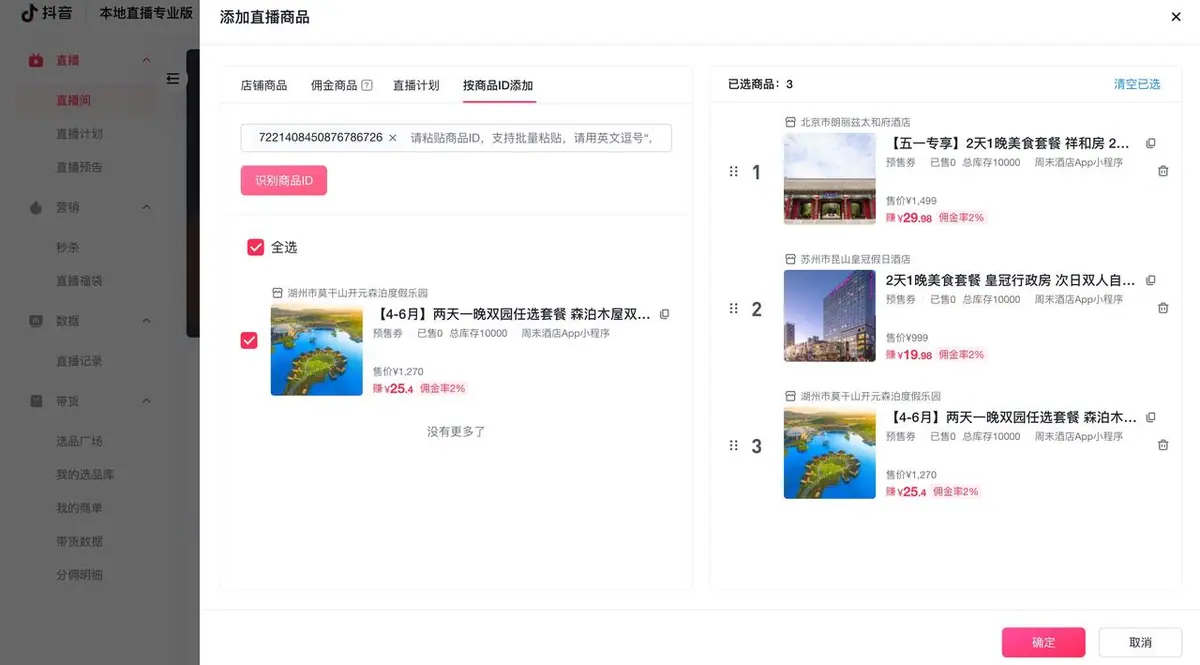Copy icon for selected 皇冠行政房 product
Viewport: 1200px width, 665px height.
[x=1150, y=280]
